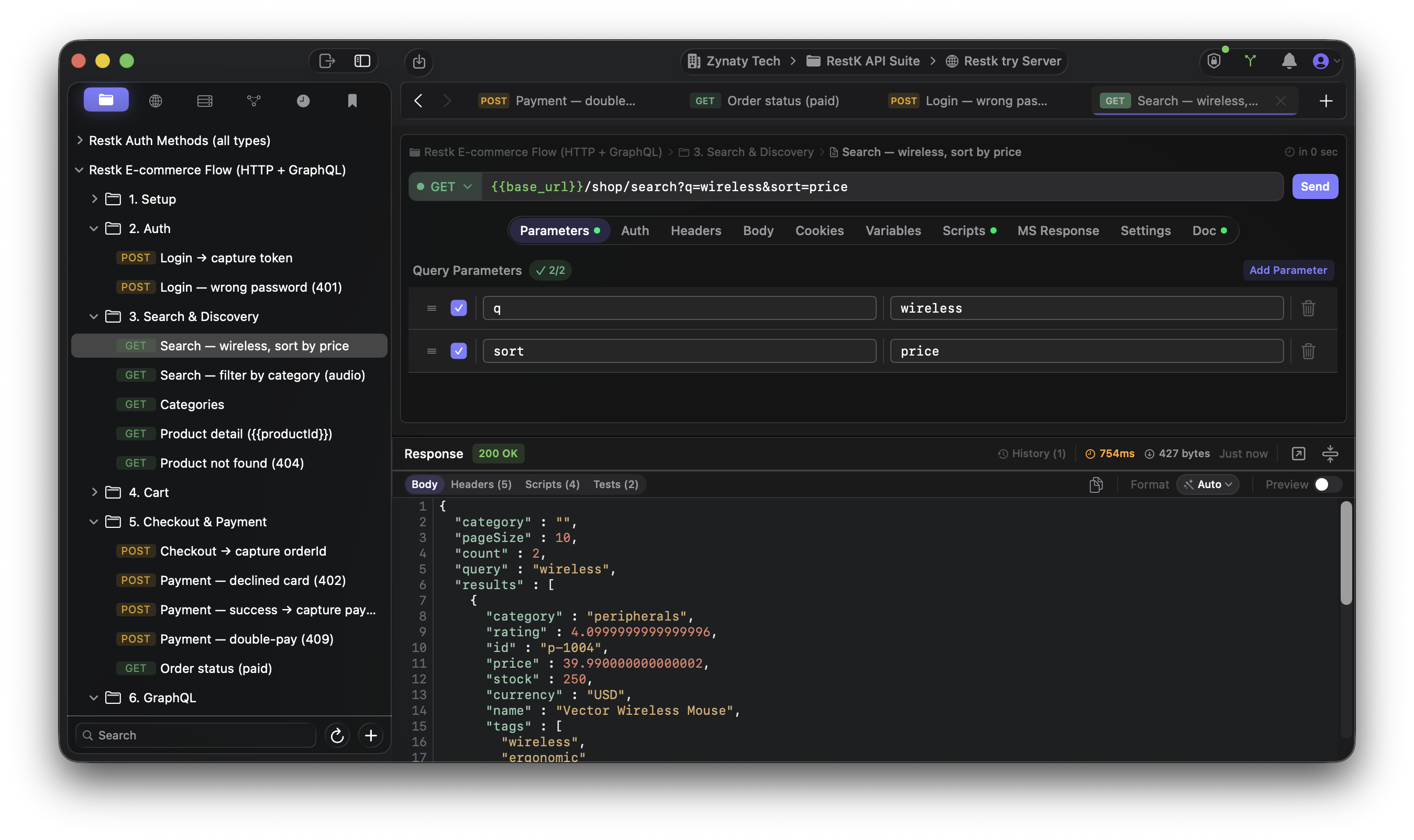Expand the 4. Cart folder
The image size is (1414, 840).
click(94, 492)
